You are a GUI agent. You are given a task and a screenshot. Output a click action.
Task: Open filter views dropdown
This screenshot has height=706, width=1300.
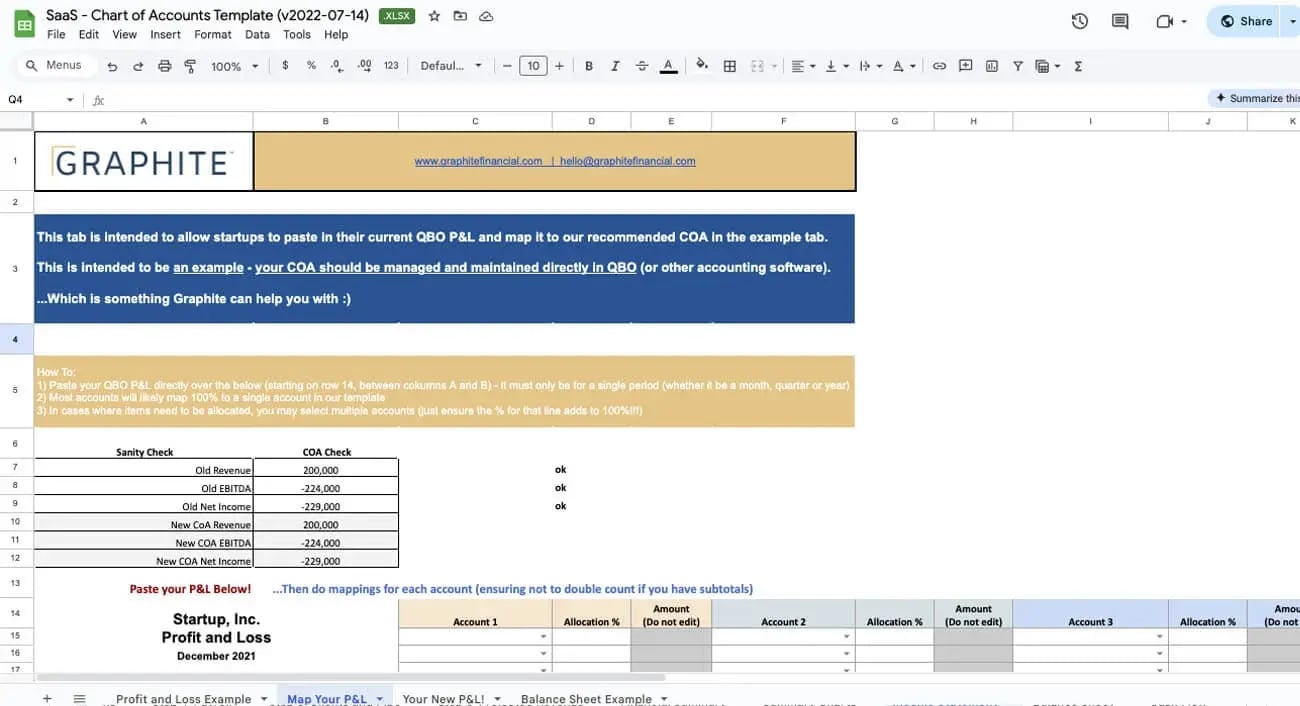pos(1048,66)
